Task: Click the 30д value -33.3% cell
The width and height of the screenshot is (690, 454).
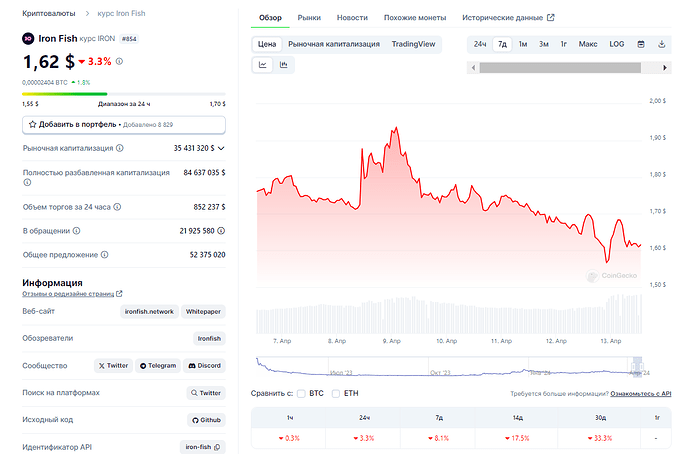Action: tap(600, 438)
